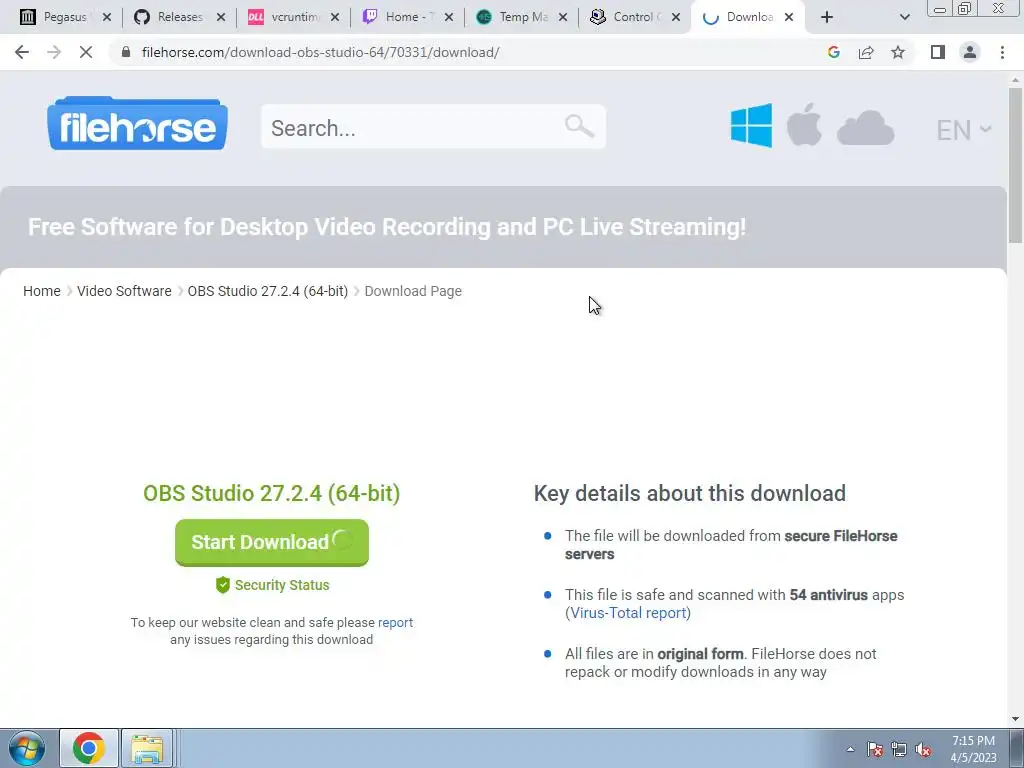Go back using browser back arrow
Image resolution: width=1024 pixels, height=768 pixels.
[x=22, y=52]
